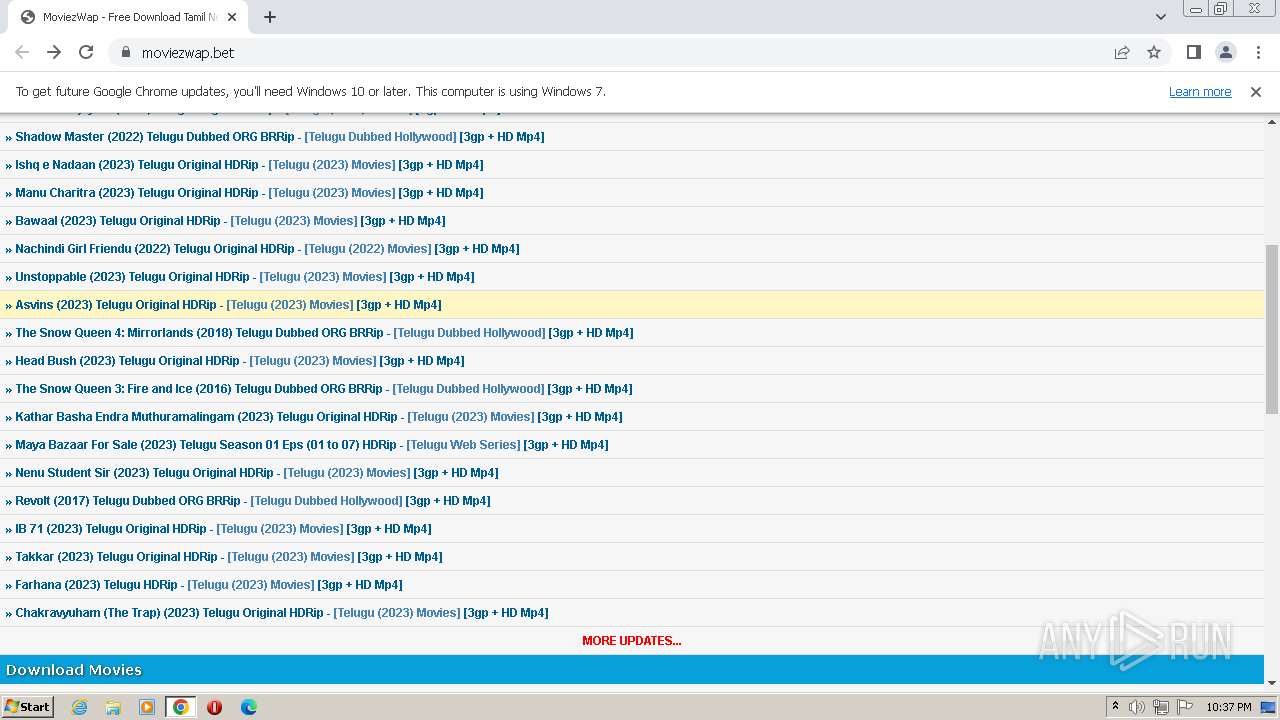
Task: Open Chrome three-dot menu
Action: point(1257,52)
